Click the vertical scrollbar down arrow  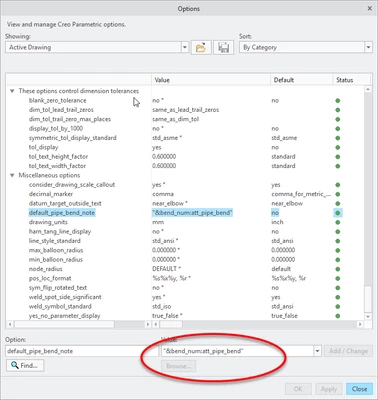[x=368, y=316]
